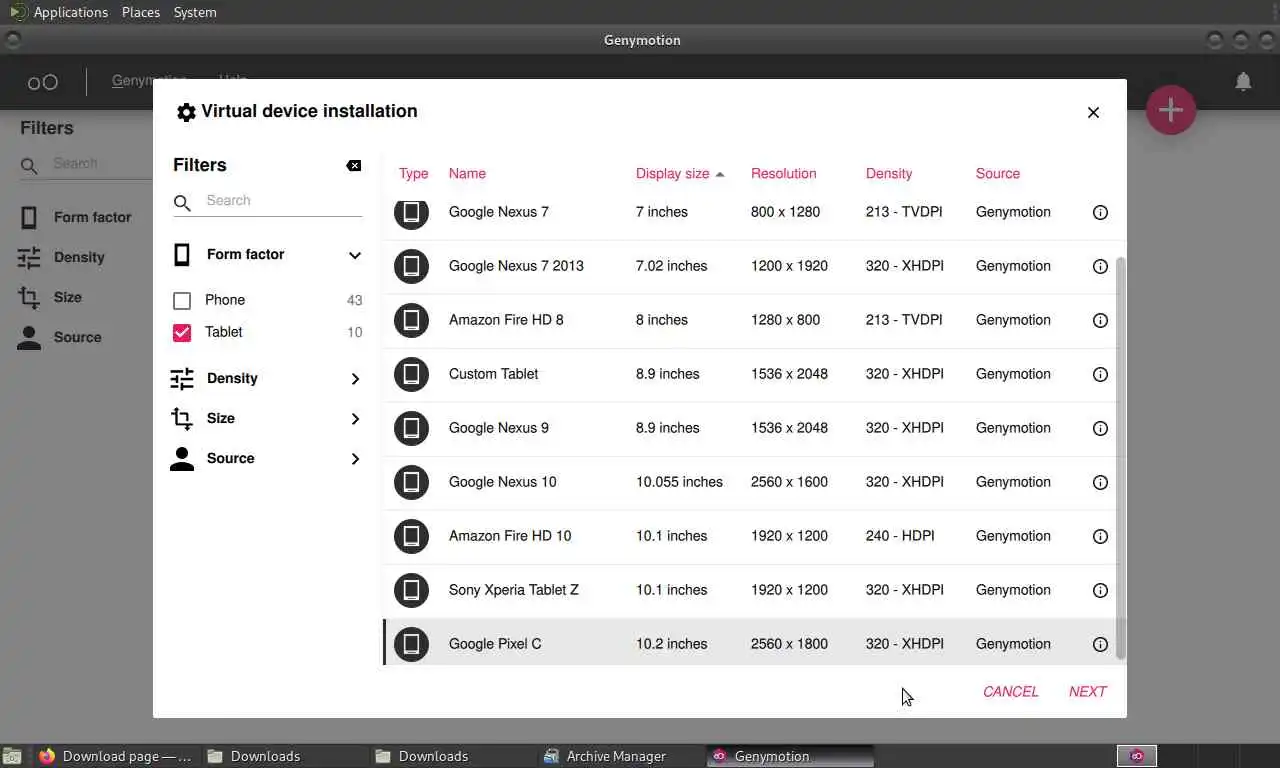
Task: Clear all filters with backspace icon
Action: pyautogui.click(x=354, y=166)
